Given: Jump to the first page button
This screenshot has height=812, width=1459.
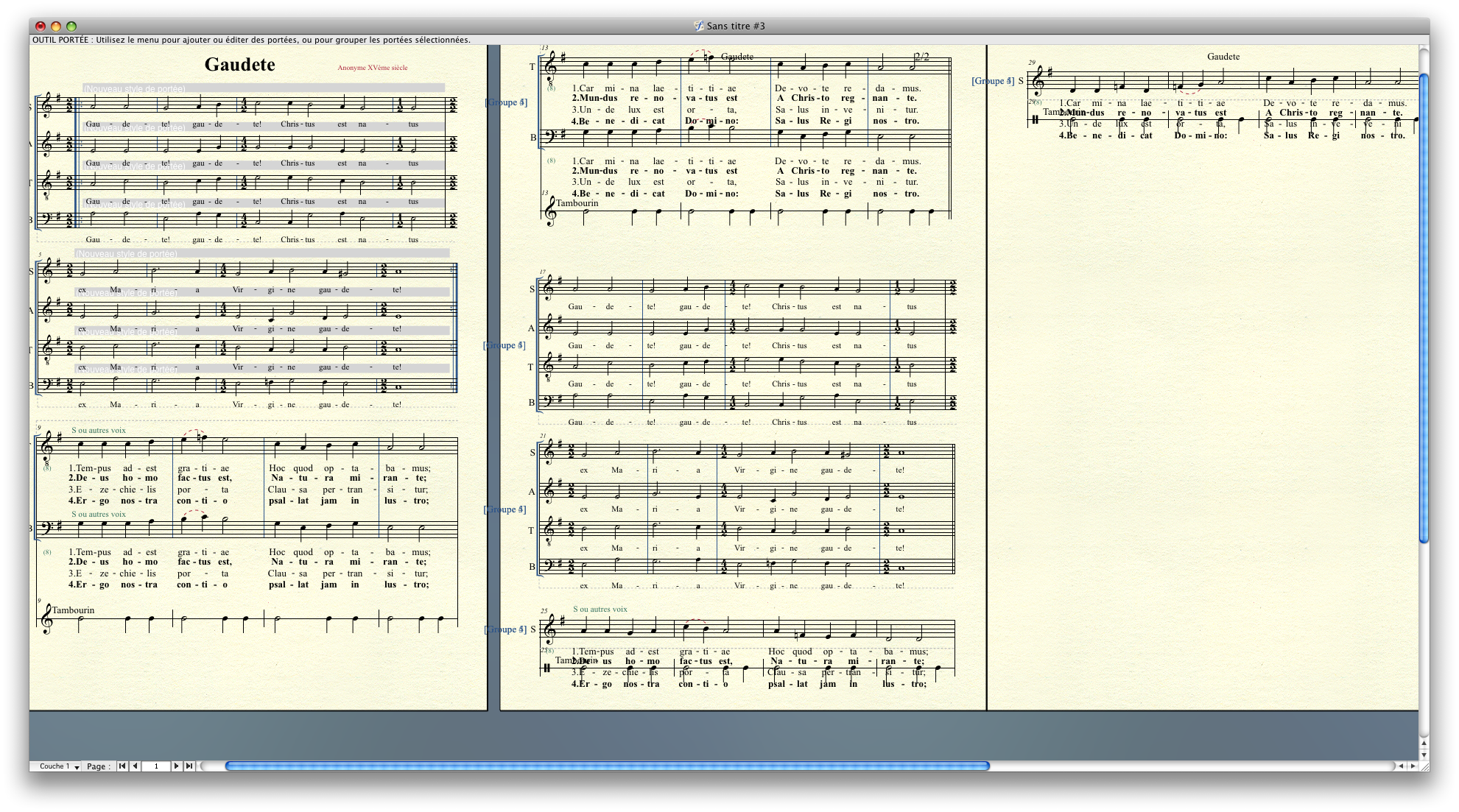Looking at the screenshot, I should tap(122, 766).
